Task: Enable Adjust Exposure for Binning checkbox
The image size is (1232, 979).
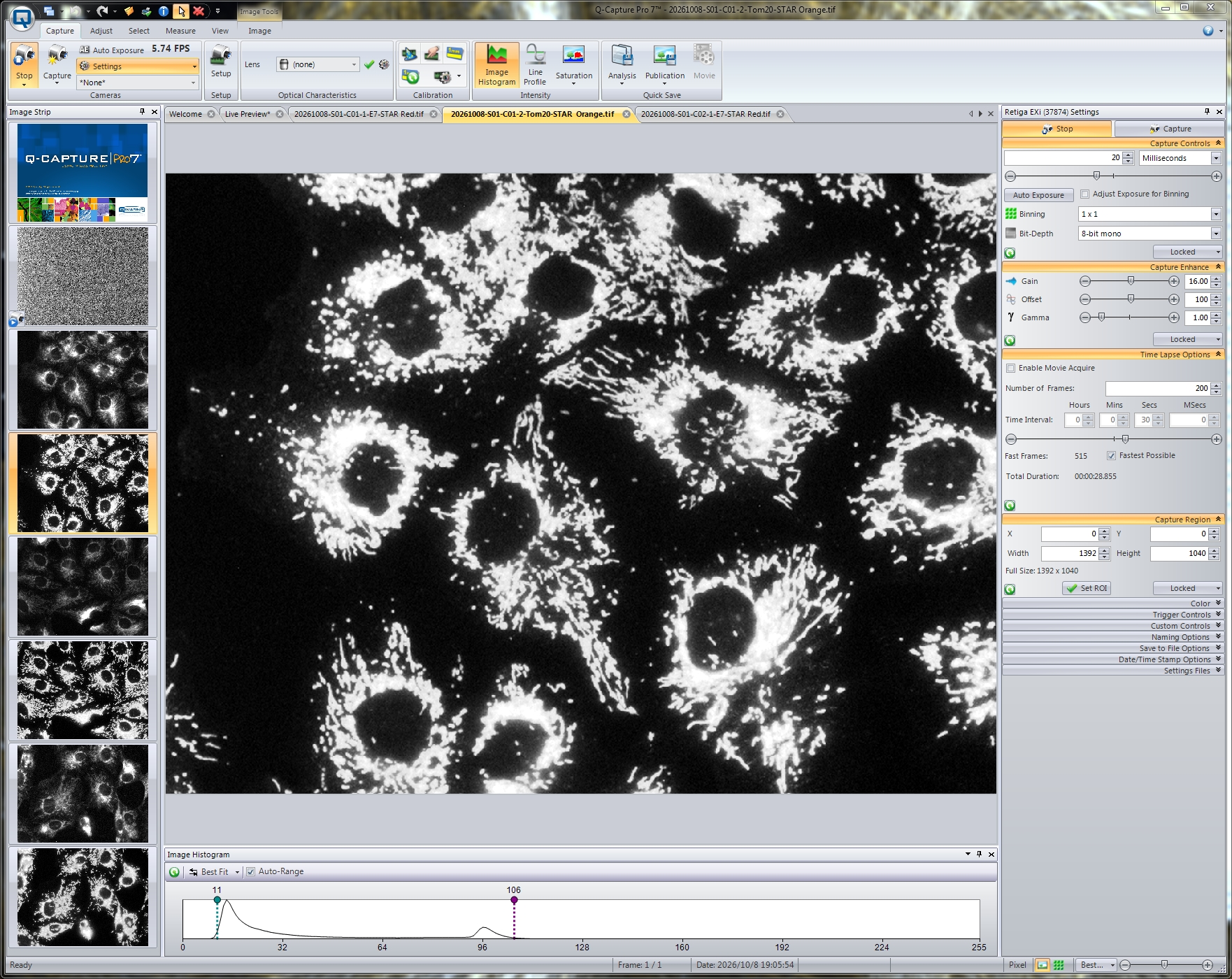Action: pyautogui.click(x=1085, y=194)
